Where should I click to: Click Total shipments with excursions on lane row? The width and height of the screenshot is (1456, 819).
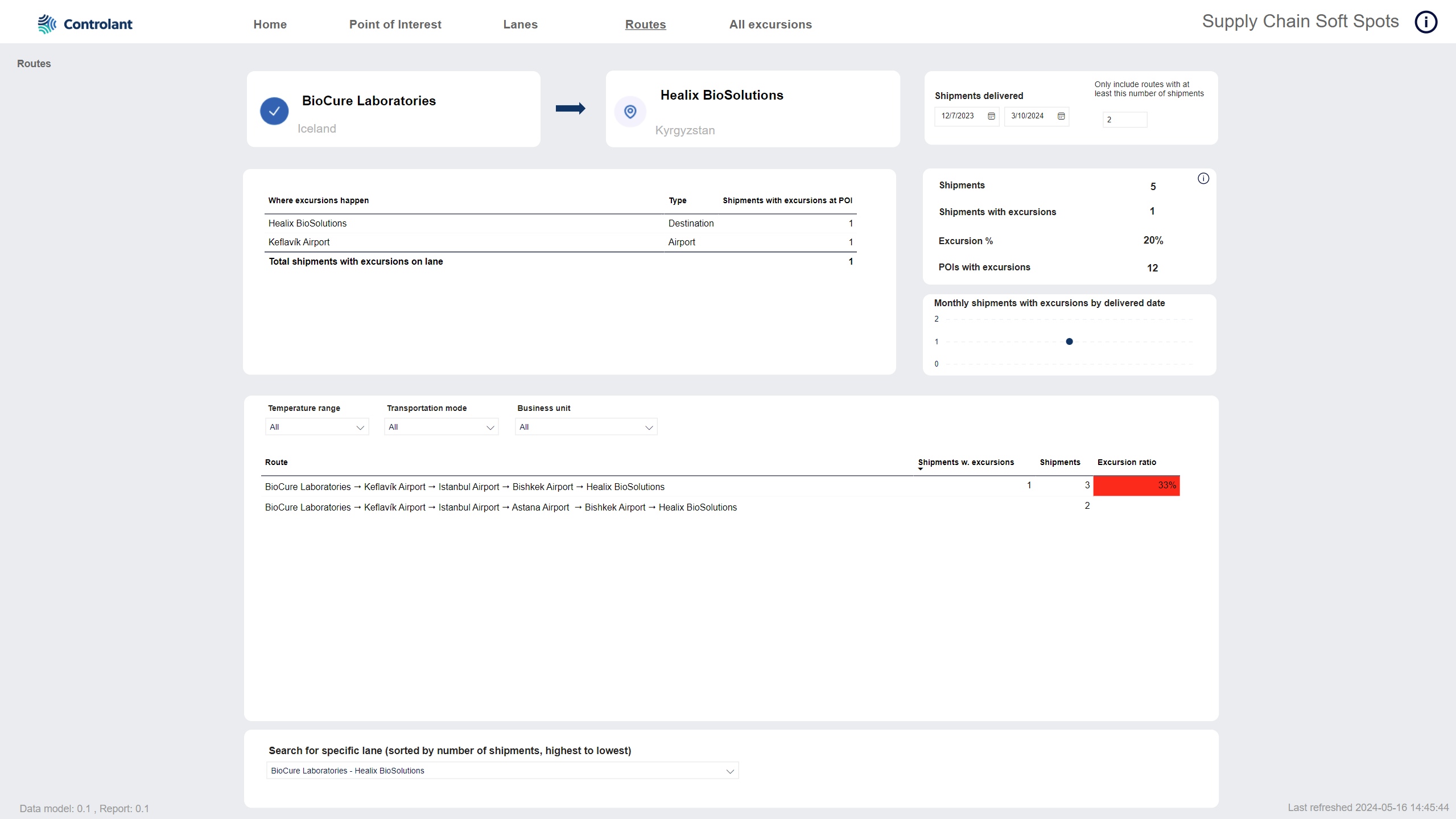point(560,262)
